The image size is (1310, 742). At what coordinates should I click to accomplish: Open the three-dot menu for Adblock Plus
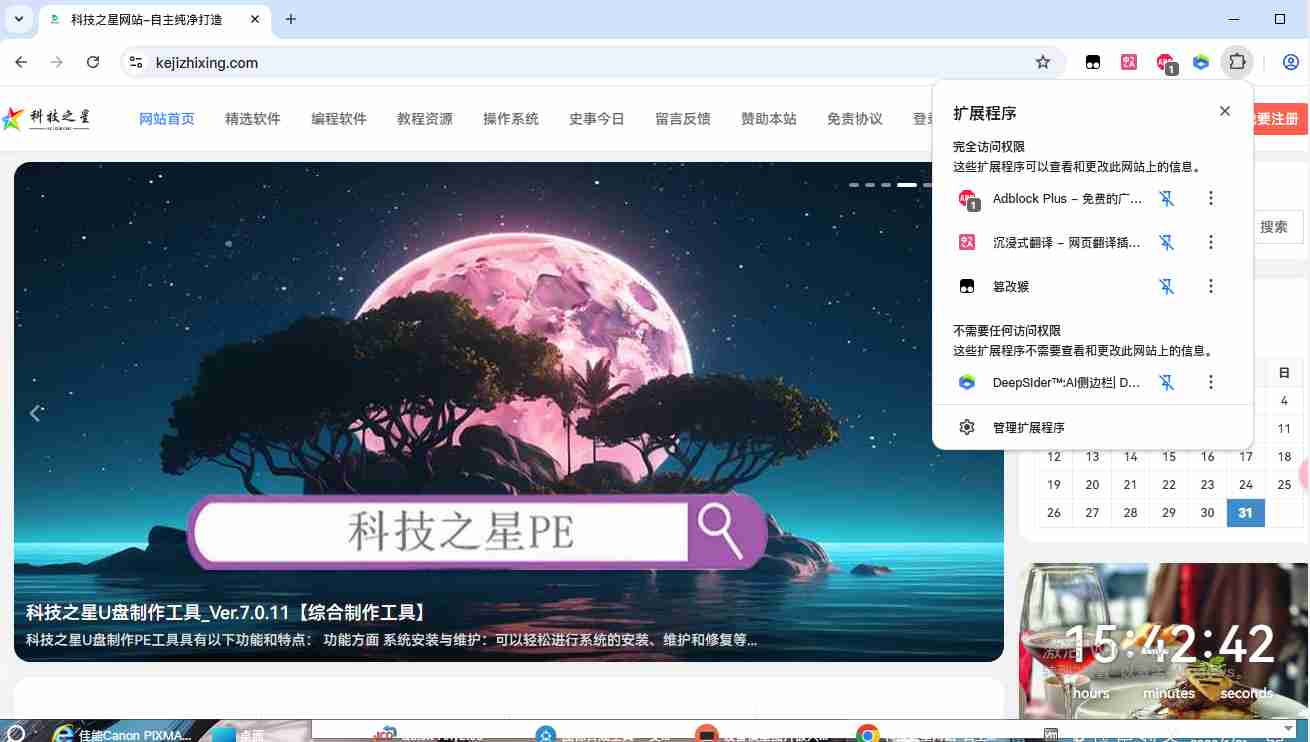click(x=1211, y=198)
